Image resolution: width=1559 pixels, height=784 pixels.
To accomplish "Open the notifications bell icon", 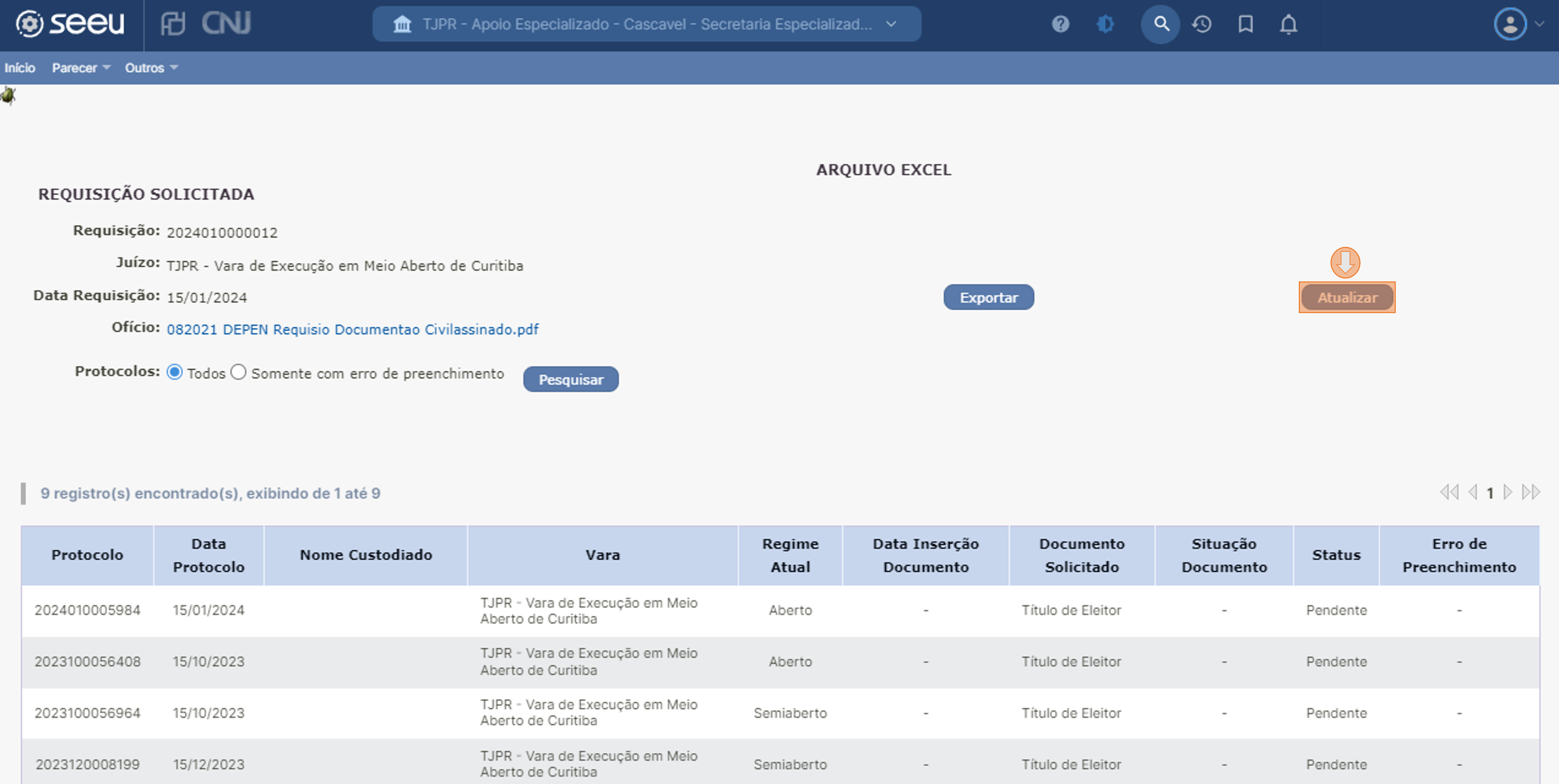I will tap(1288, 24).
